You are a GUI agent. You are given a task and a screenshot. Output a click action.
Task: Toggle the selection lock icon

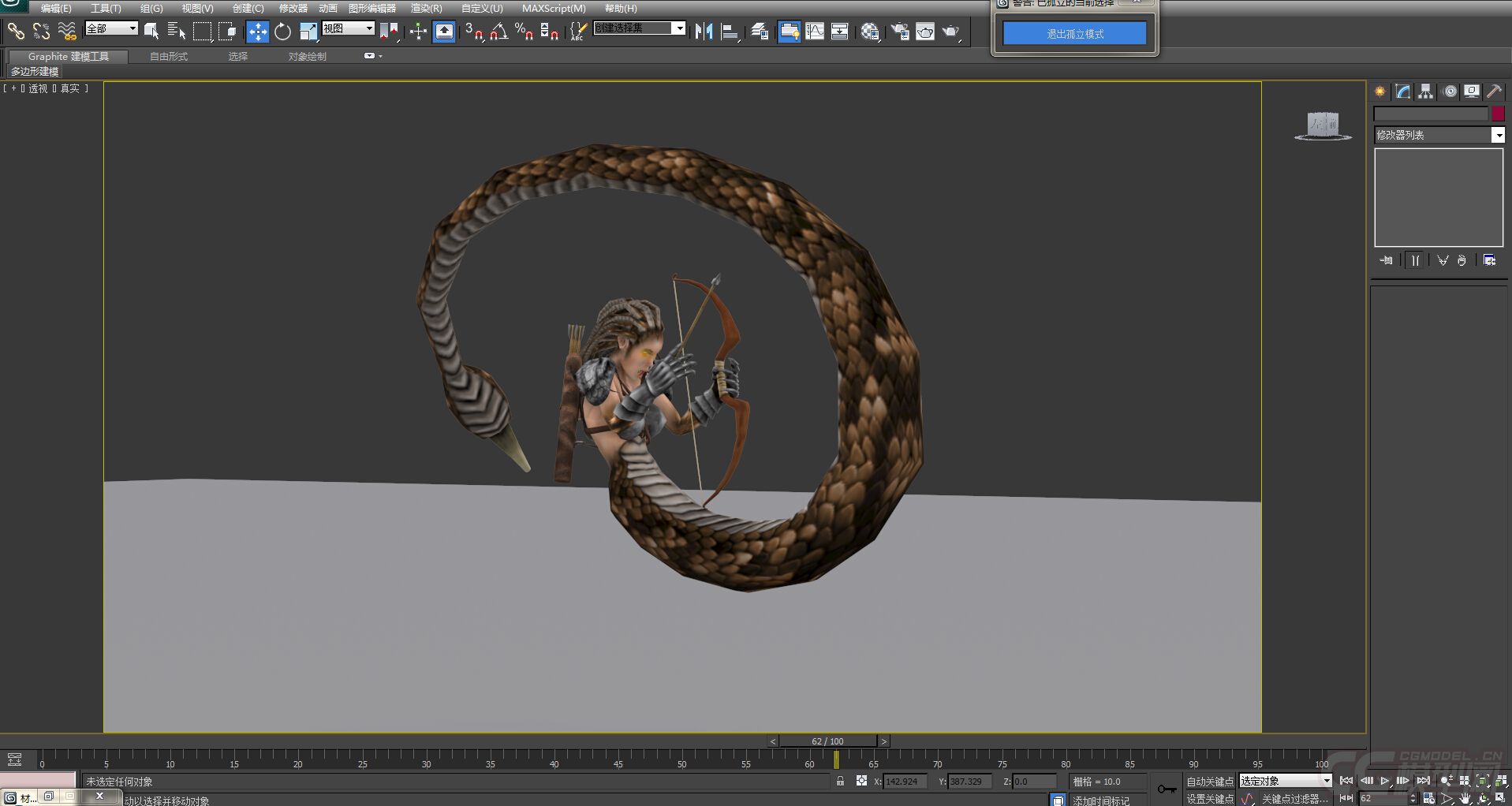coord(840,781)
